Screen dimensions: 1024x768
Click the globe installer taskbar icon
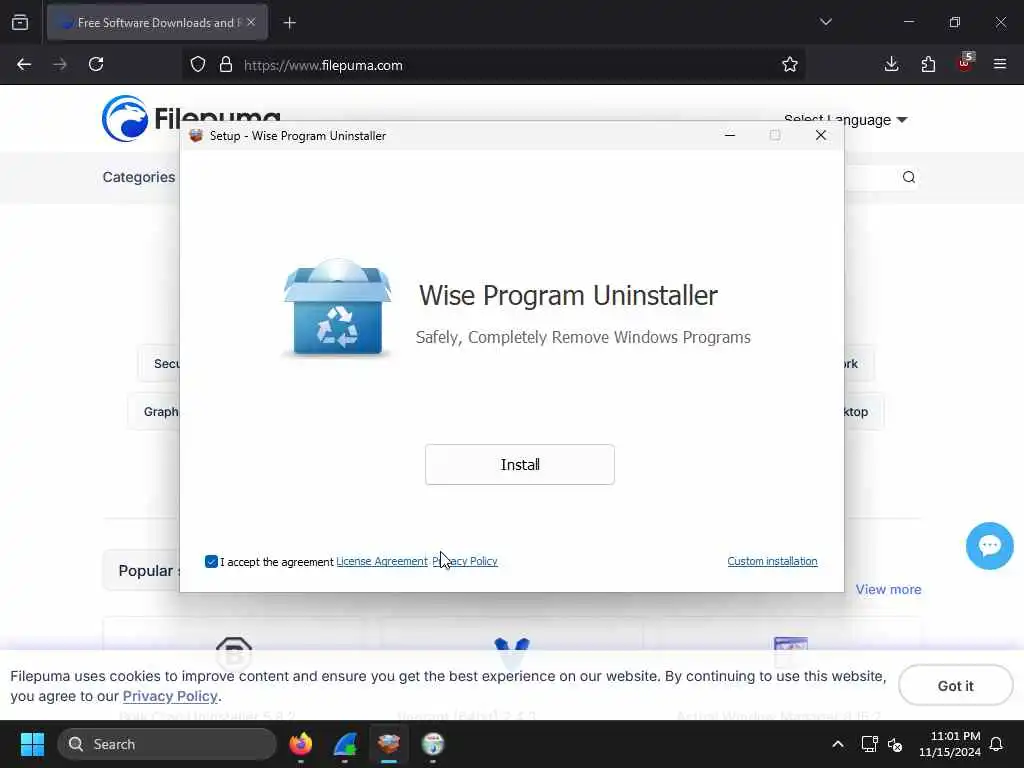(432, 744)
